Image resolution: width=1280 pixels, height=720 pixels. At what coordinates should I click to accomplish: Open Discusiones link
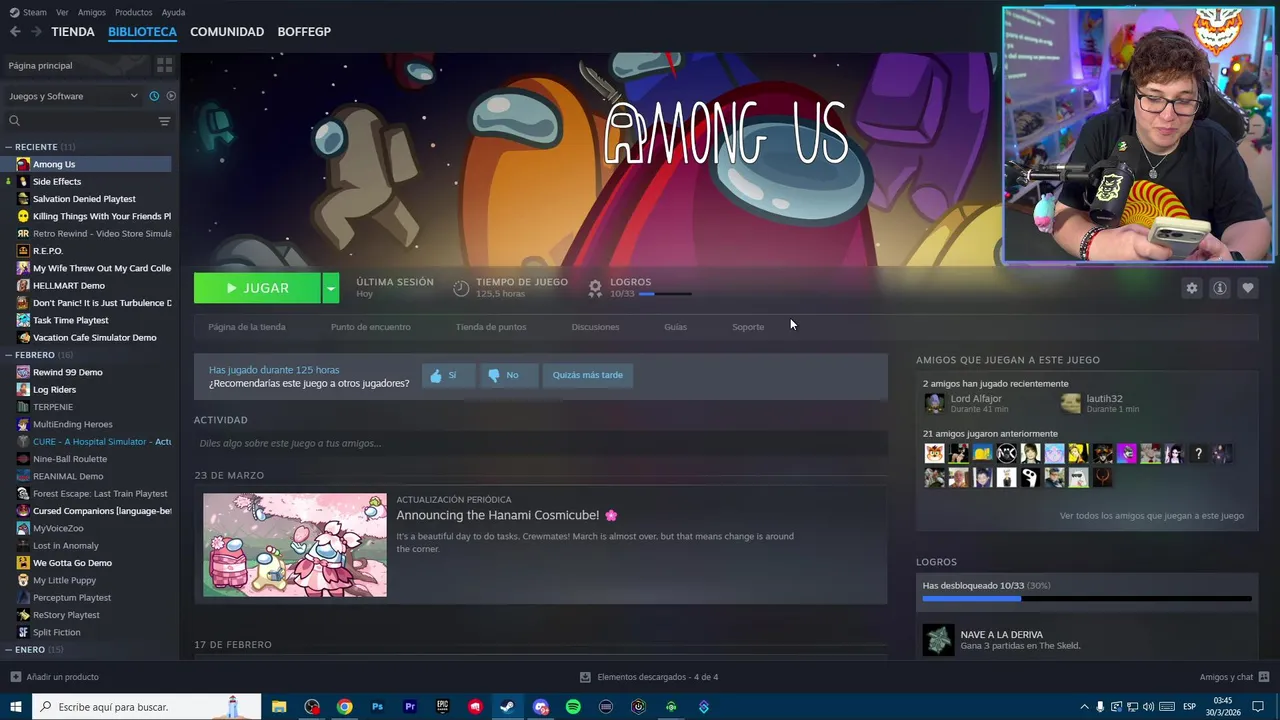[595, 327]
